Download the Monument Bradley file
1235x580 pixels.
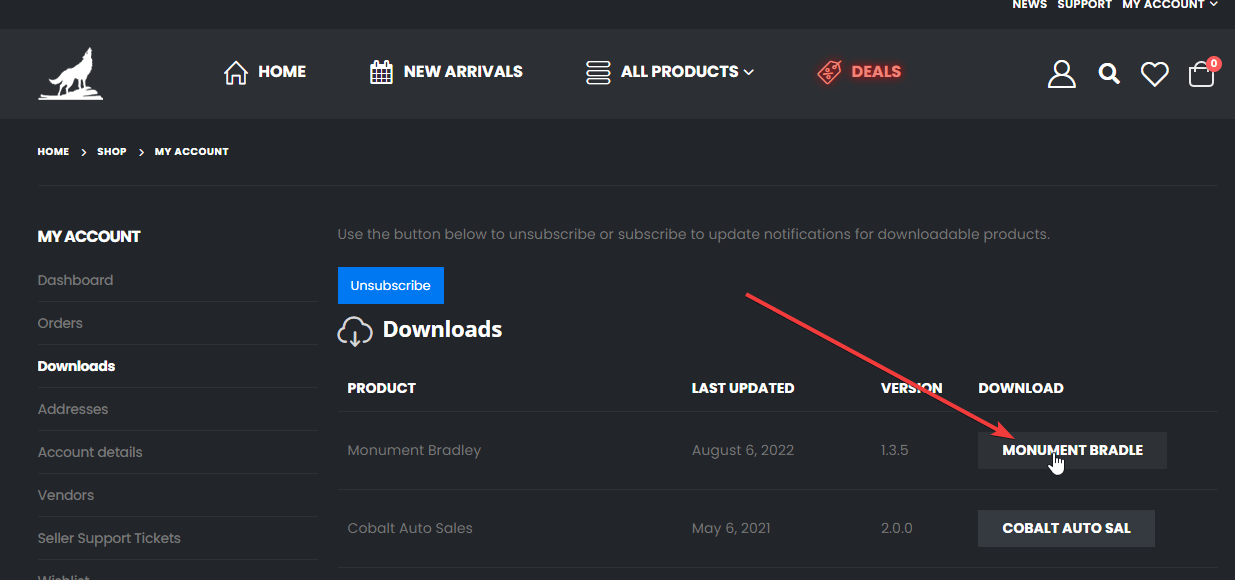1072,450
